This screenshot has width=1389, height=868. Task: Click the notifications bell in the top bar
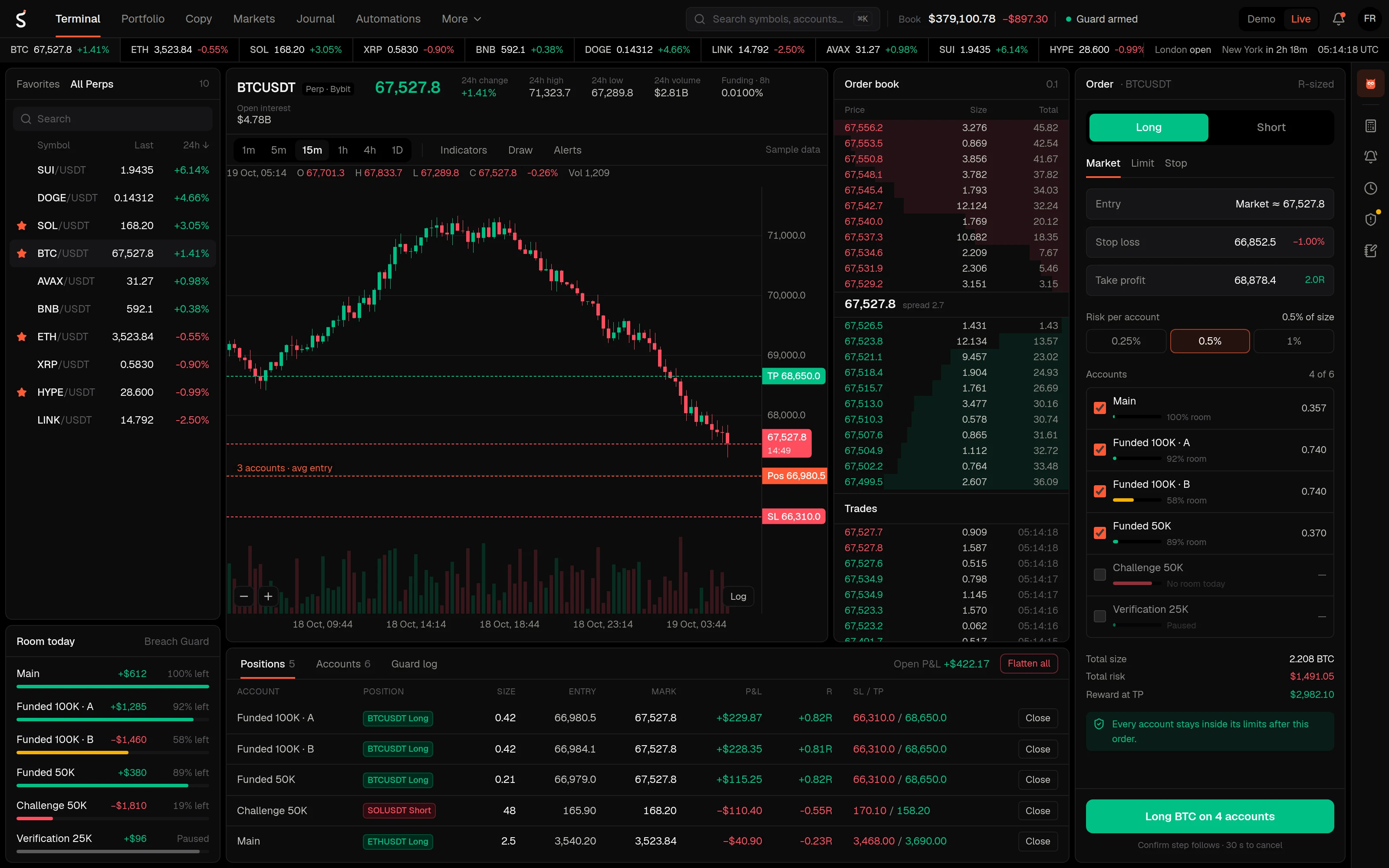click(1338, 19)
